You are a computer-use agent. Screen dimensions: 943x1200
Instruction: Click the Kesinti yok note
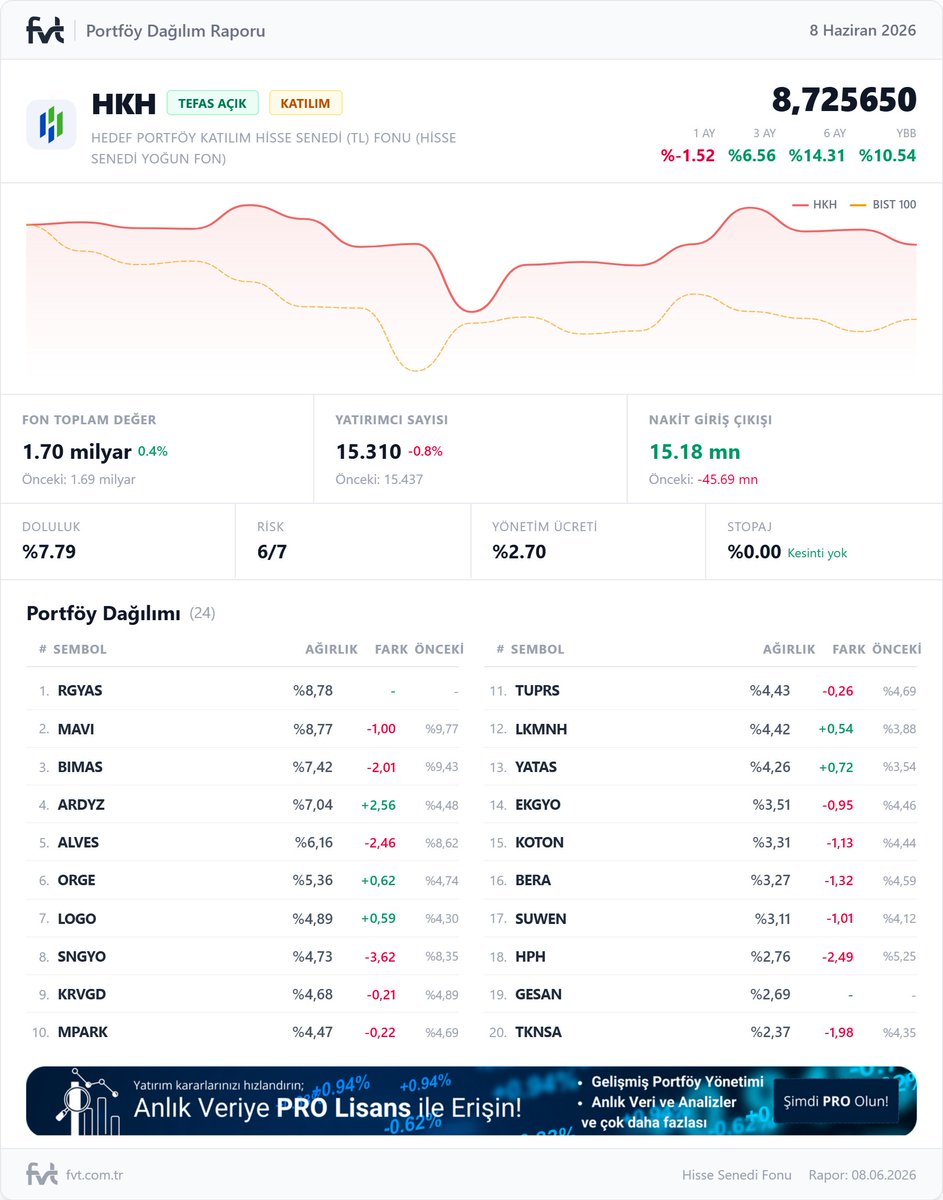pos(817,553)
